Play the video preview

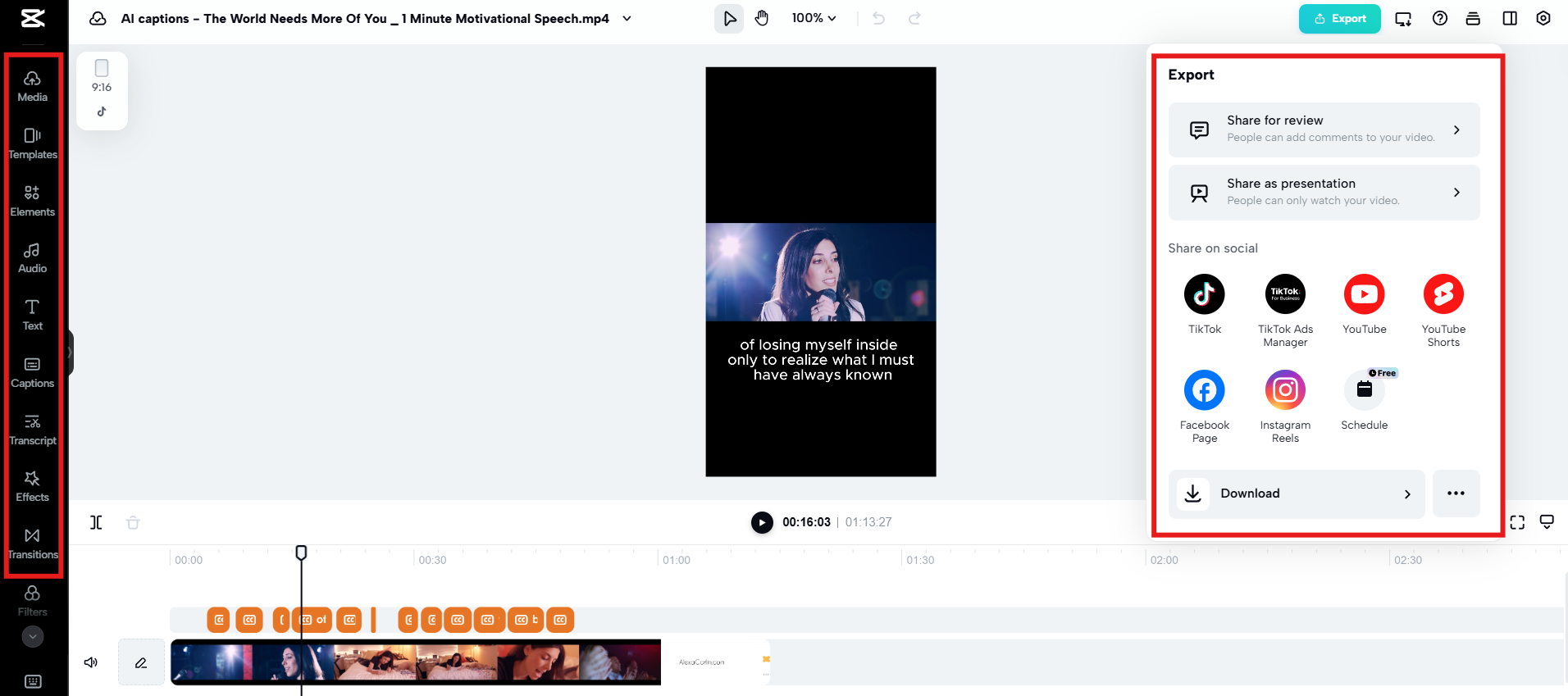tap(762, 522)
